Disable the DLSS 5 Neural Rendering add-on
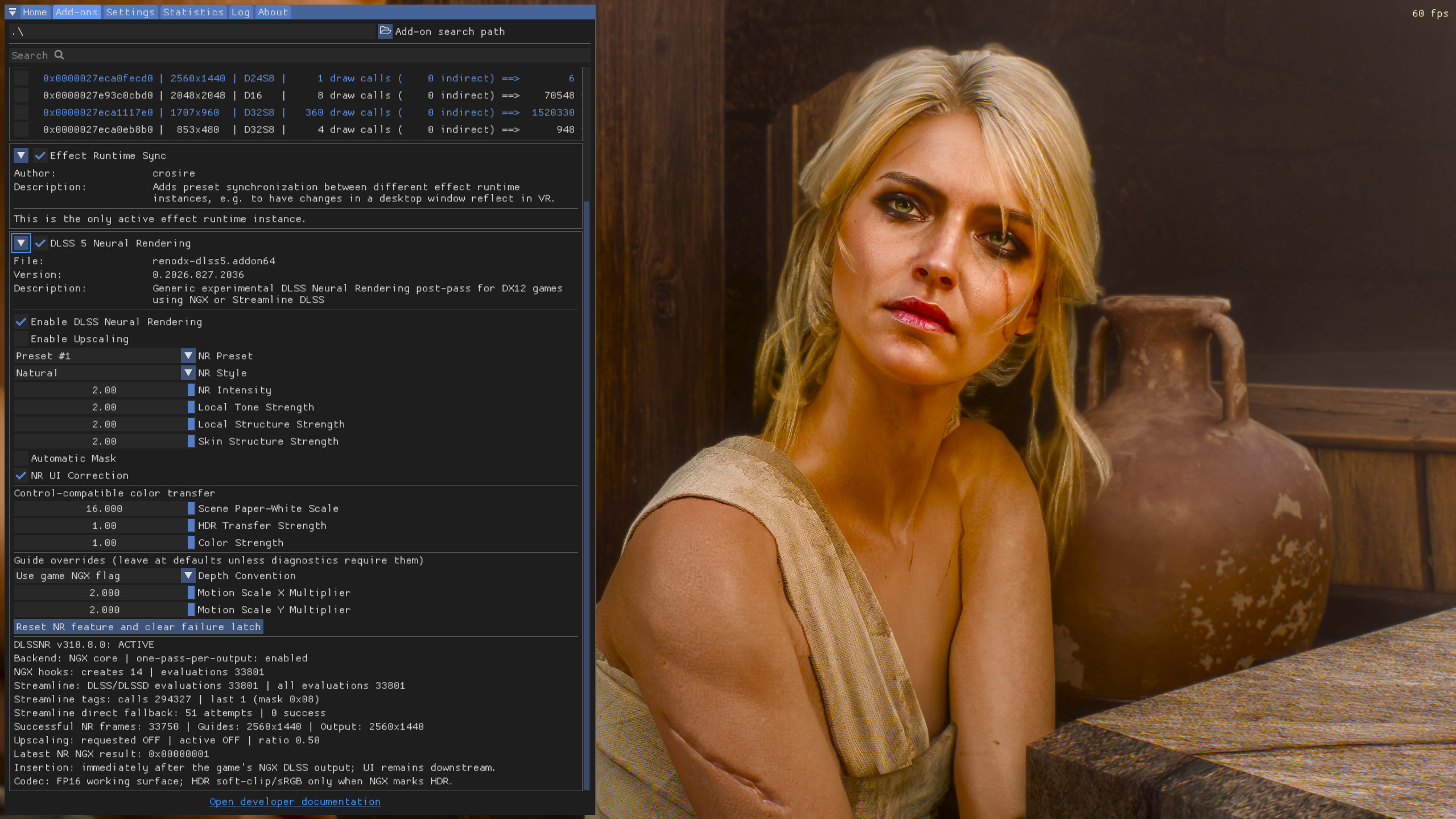 click(40, 243)
